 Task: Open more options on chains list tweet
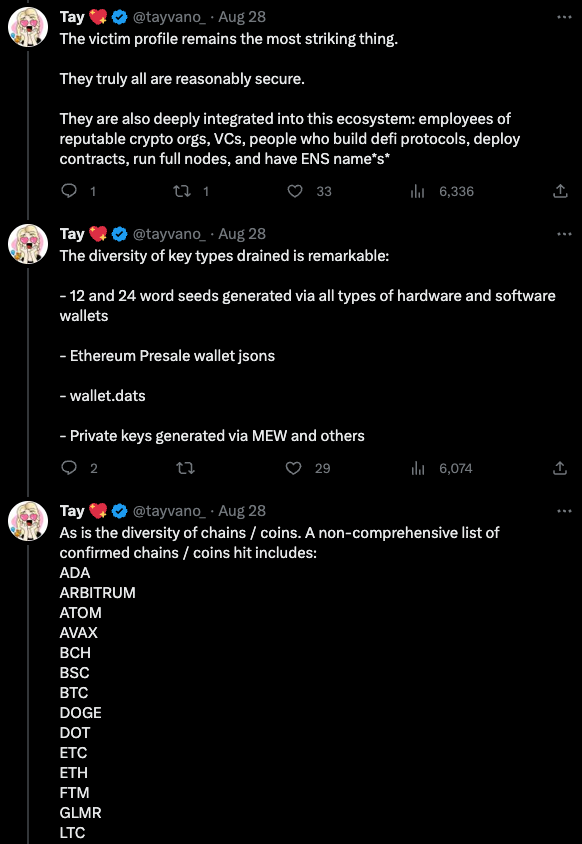pyautogui.click(x=564, y=511)
